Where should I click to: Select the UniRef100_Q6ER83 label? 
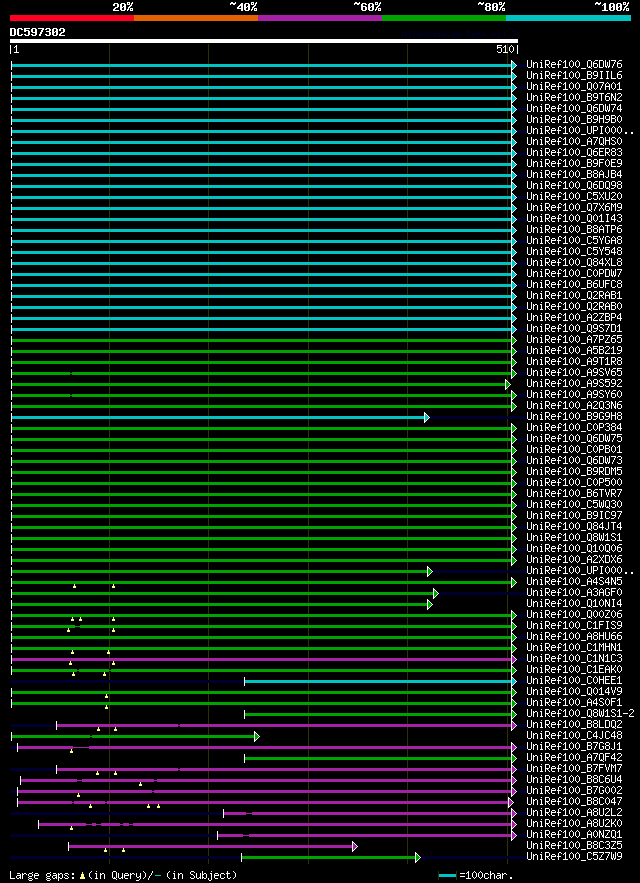pos(574,153)
